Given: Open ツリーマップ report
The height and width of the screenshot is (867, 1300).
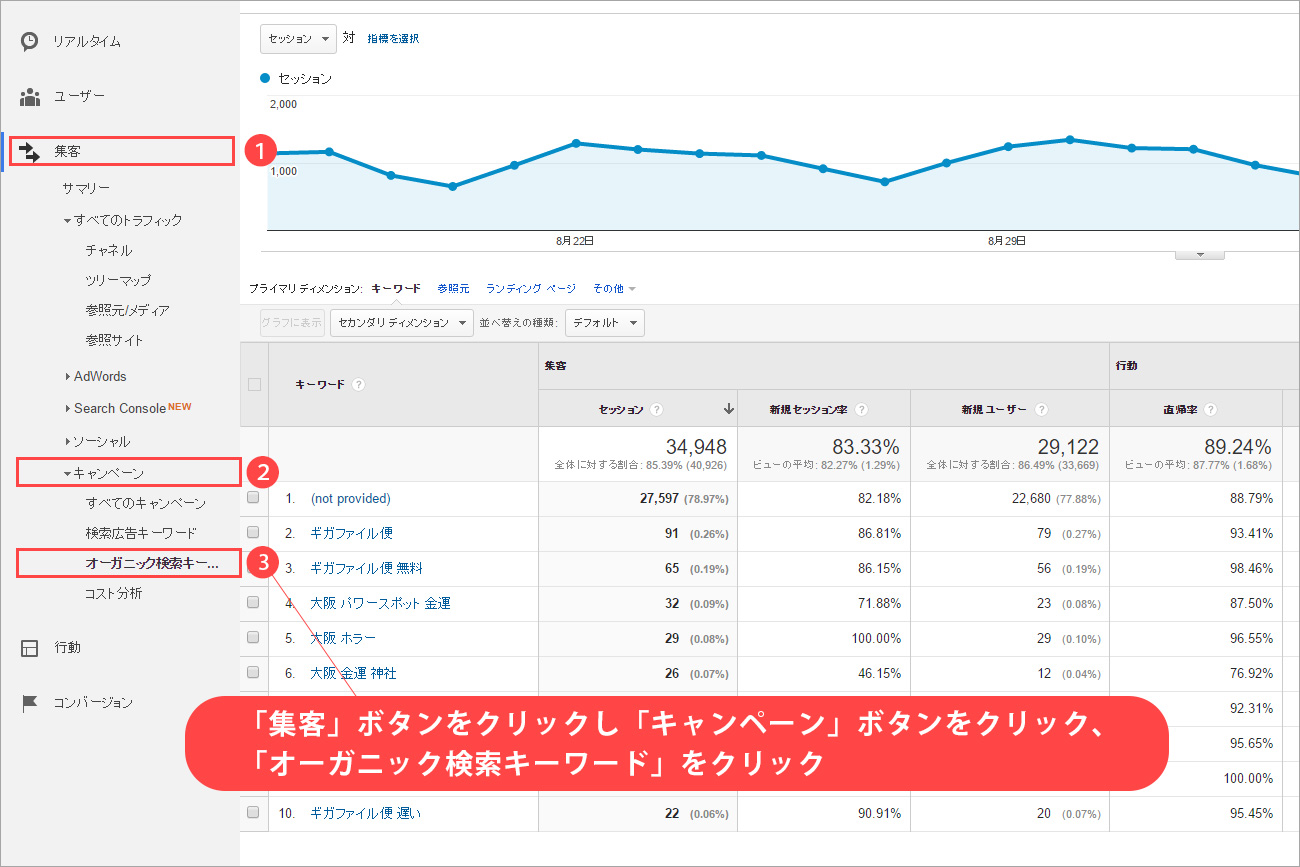Looking at the screenshot, I should point(119,280).
